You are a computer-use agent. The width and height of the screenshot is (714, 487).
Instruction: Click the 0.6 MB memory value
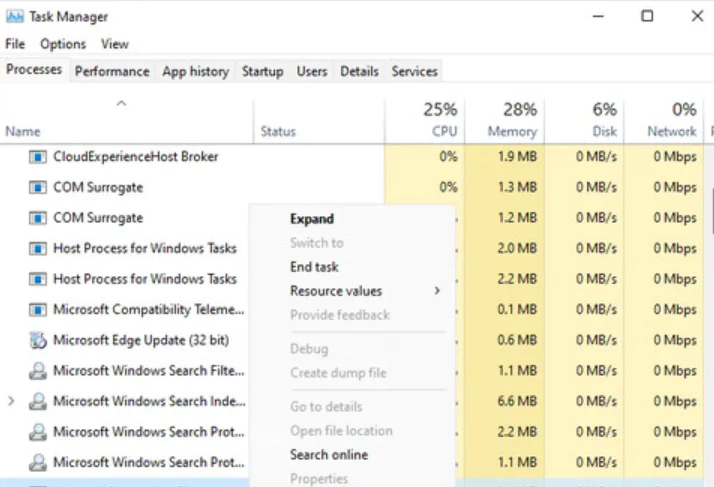pyautogui.click(x=517, y=340)
